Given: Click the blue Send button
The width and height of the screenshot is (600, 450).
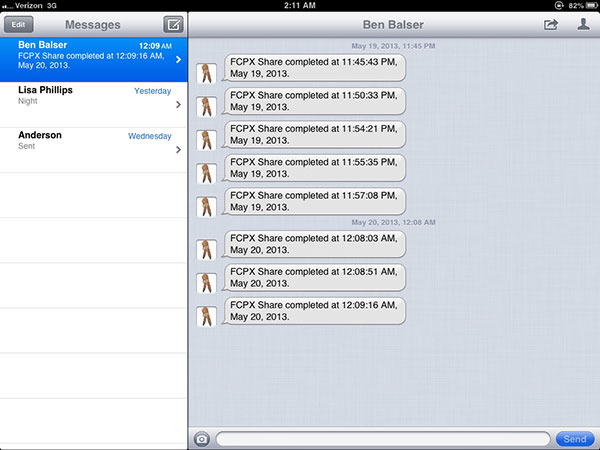Looking at the screenshot, I should click(x=575, y=439).
